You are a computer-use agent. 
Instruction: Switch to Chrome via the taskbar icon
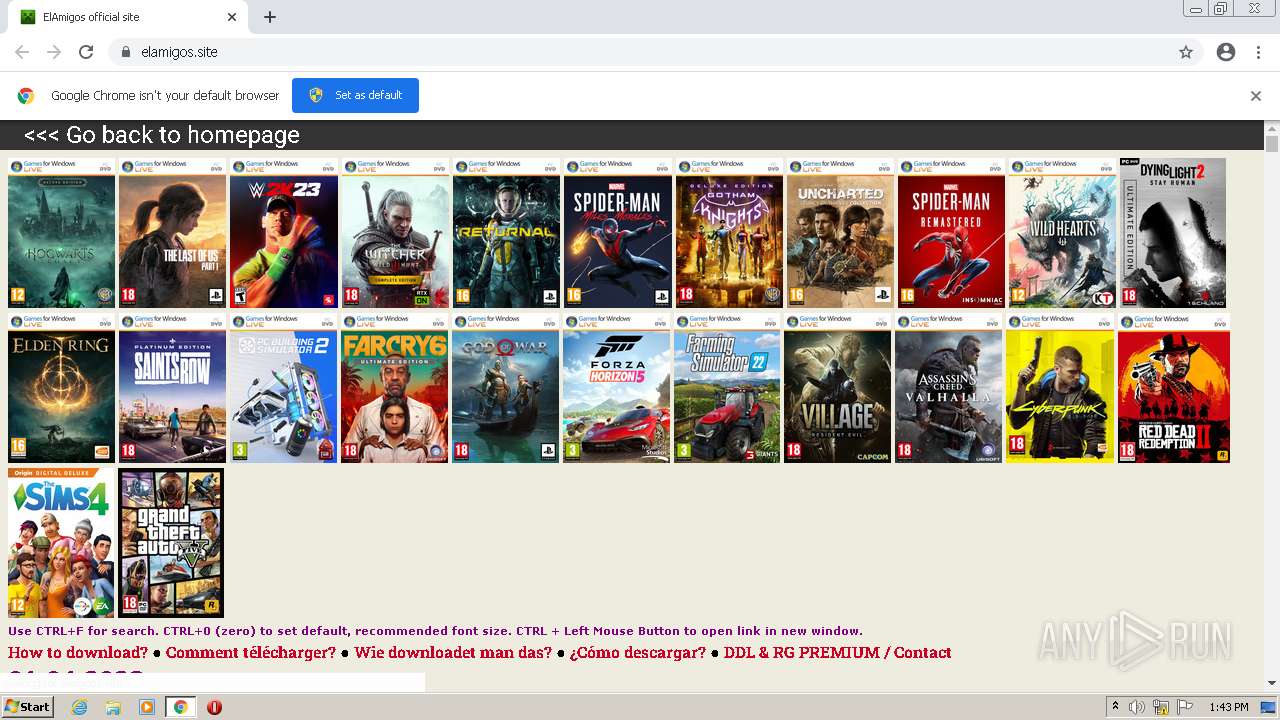point(180,707)
